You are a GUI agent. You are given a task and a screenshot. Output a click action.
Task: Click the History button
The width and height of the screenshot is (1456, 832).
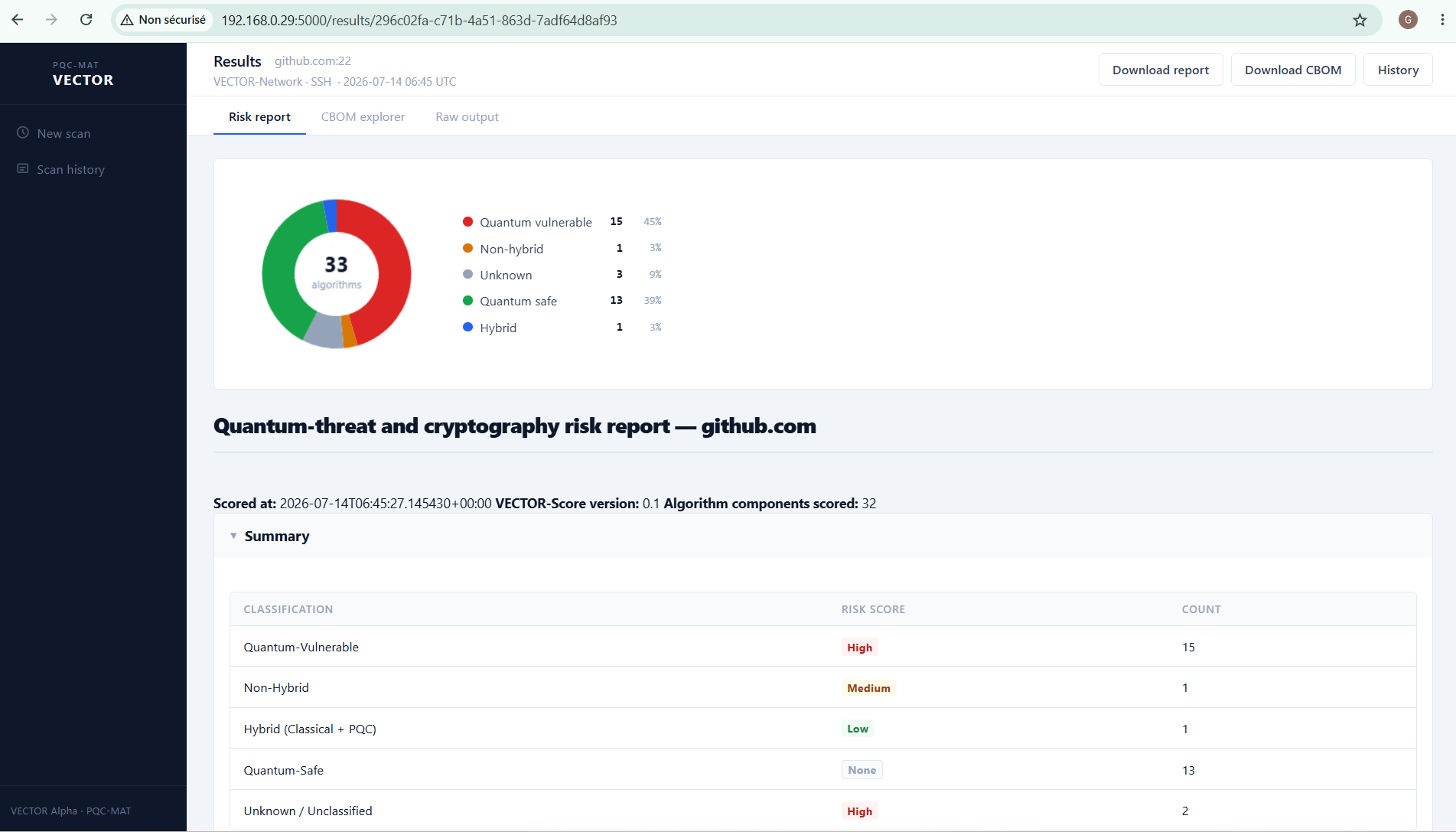point(1398,70)
